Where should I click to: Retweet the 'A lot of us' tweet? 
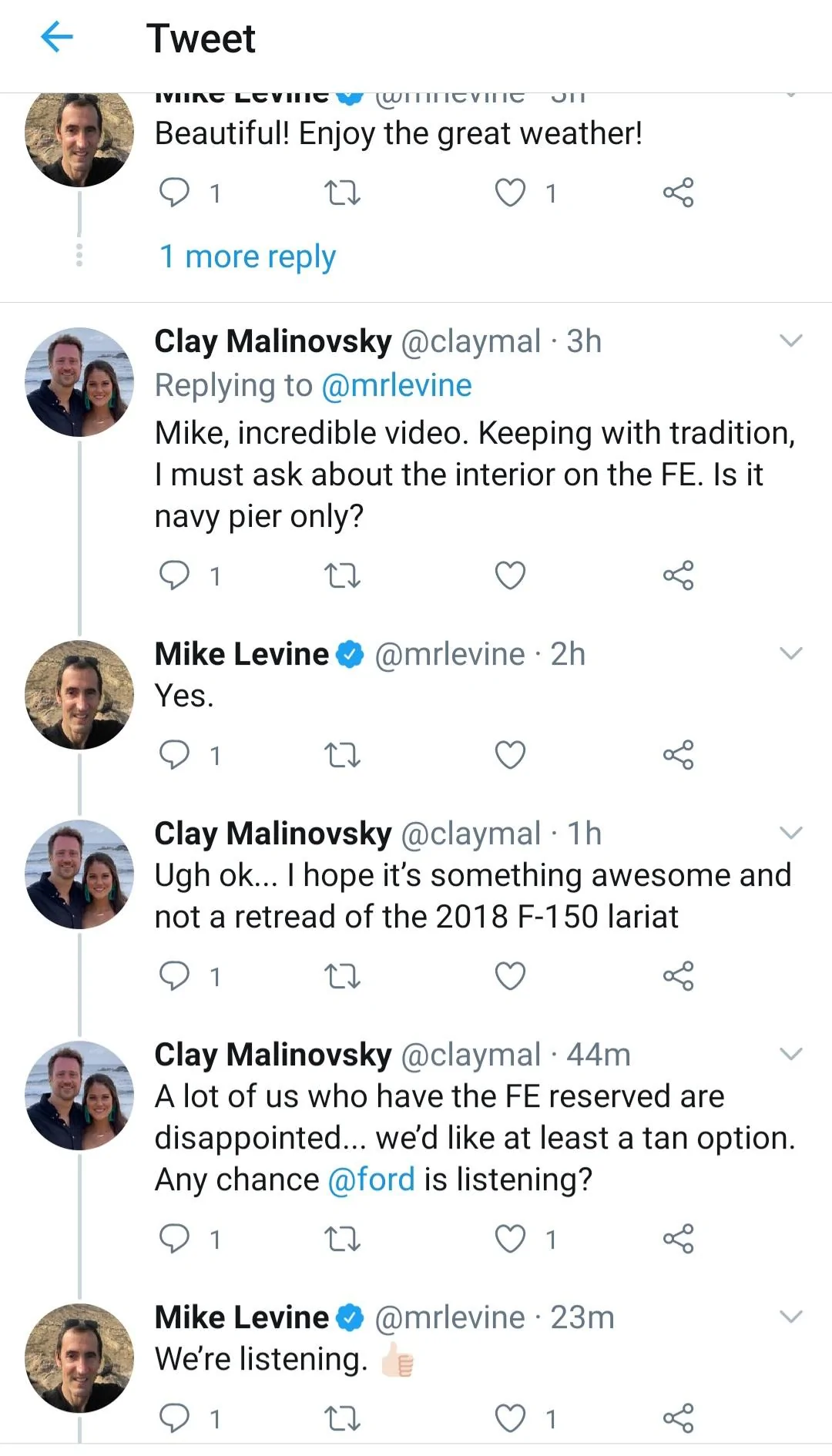coord(342,1239)
